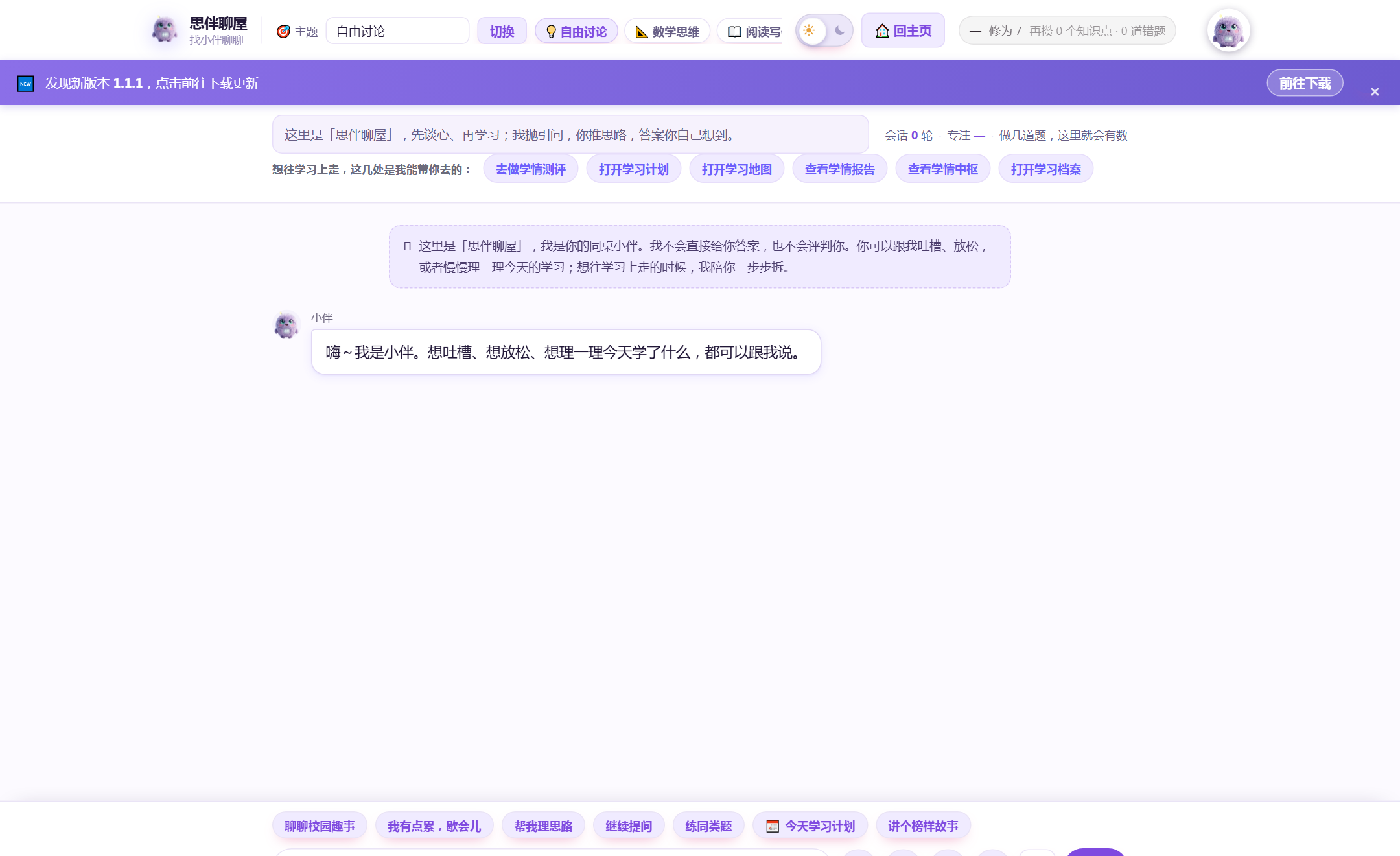Dismiss the update banner with X
1400x856 pixels.
[x=1375, y=91]
